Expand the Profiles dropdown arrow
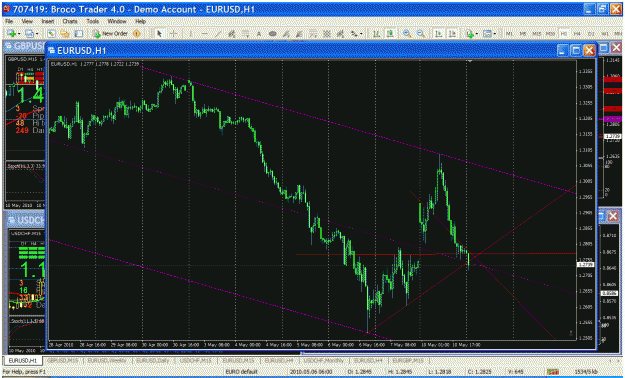625x378 pixels. pyautogui.click(x=37, y=34)
